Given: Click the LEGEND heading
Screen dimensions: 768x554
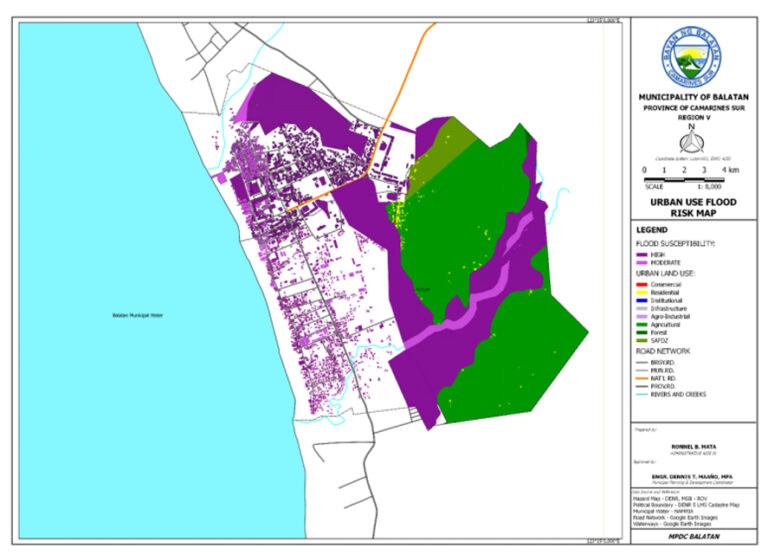Looking at the screenshot, I should [652, 231].
